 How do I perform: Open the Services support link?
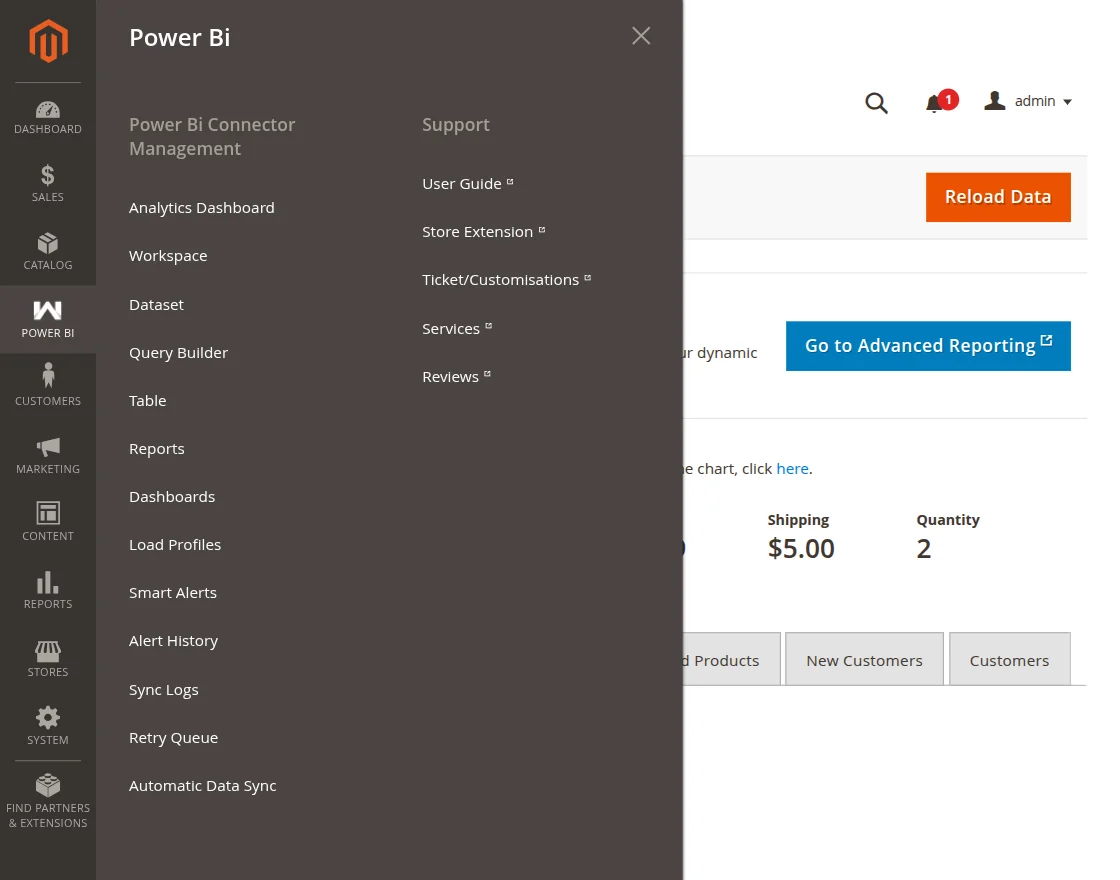457,329
